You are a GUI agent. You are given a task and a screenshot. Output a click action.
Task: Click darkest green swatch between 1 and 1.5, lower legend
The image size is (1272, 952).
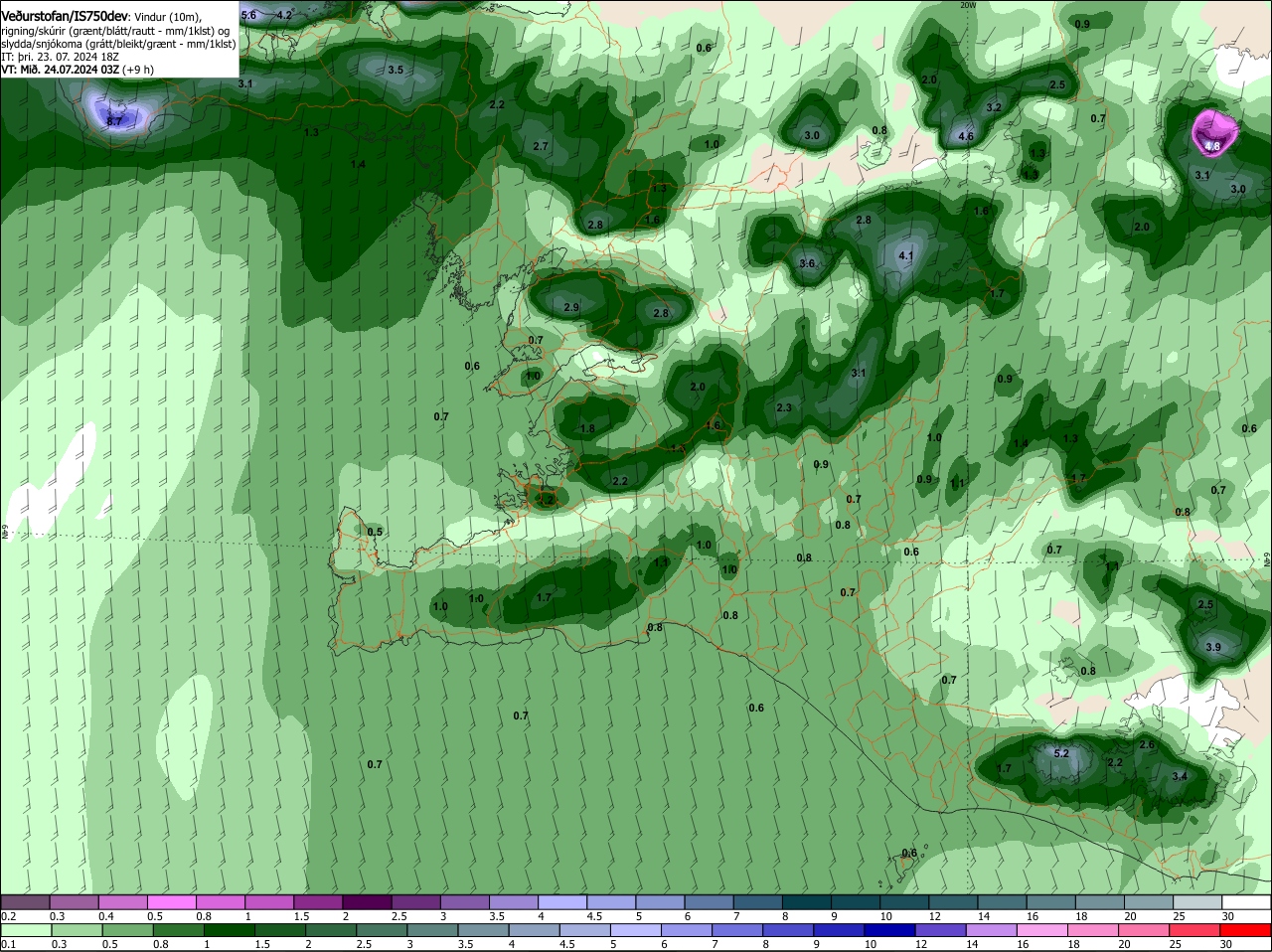point(229,930)
